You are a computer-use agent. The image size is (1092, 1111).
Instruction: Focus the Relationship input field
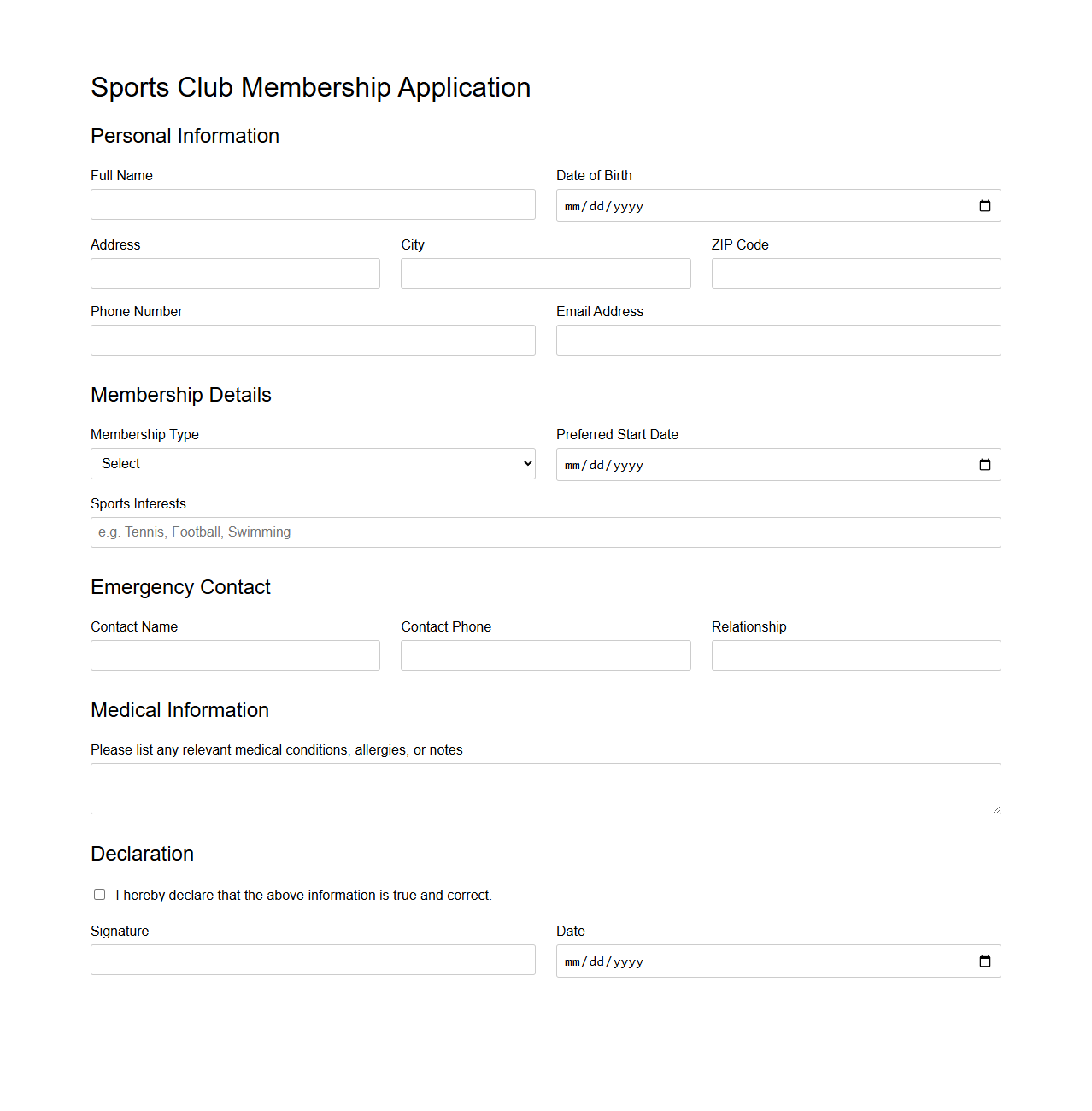tap(855, 655)
